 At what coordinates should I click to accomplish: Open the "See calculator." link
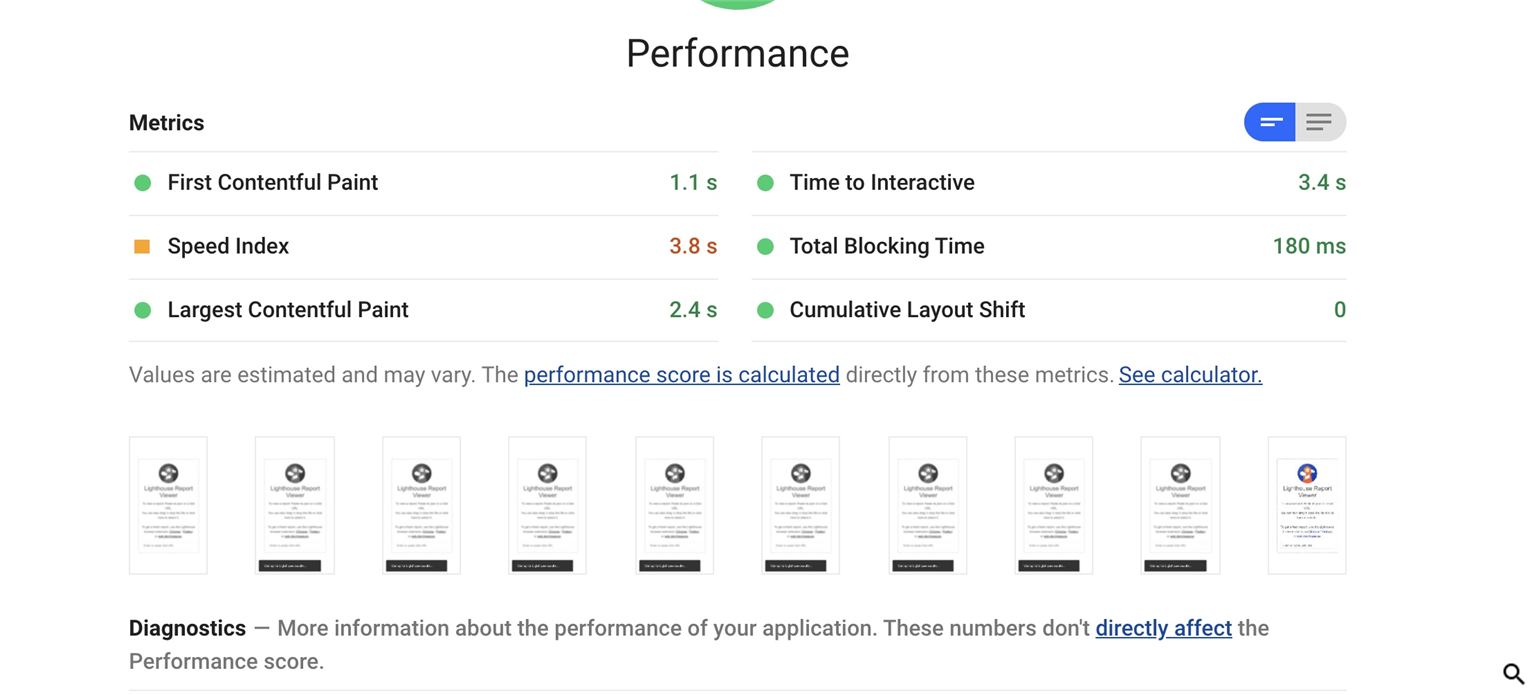1190,375
